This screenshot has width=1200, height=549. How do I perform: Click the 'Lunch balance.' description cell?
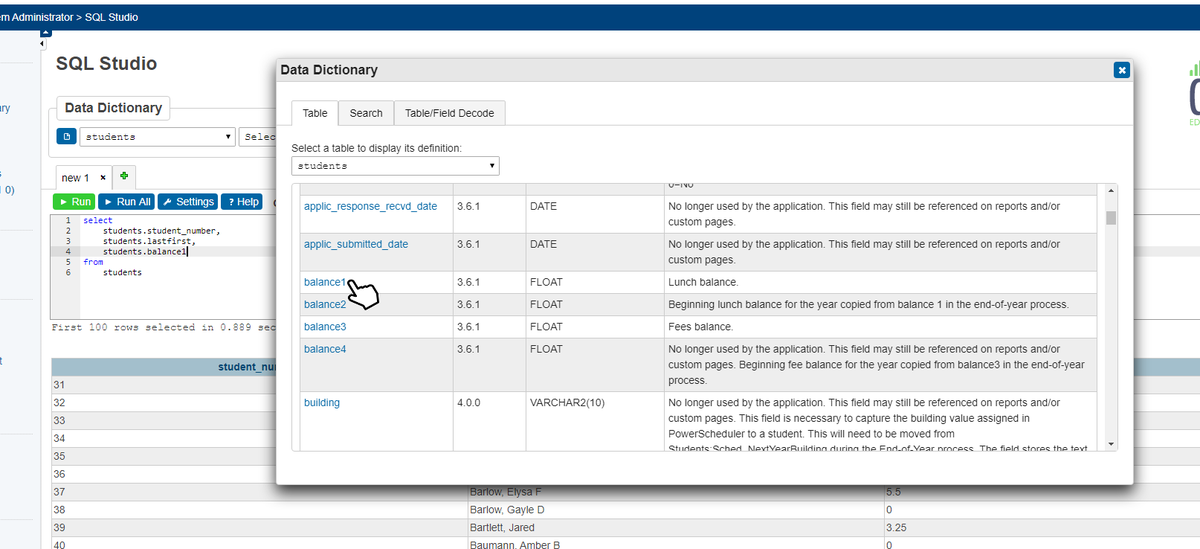[x=879, y=282]
